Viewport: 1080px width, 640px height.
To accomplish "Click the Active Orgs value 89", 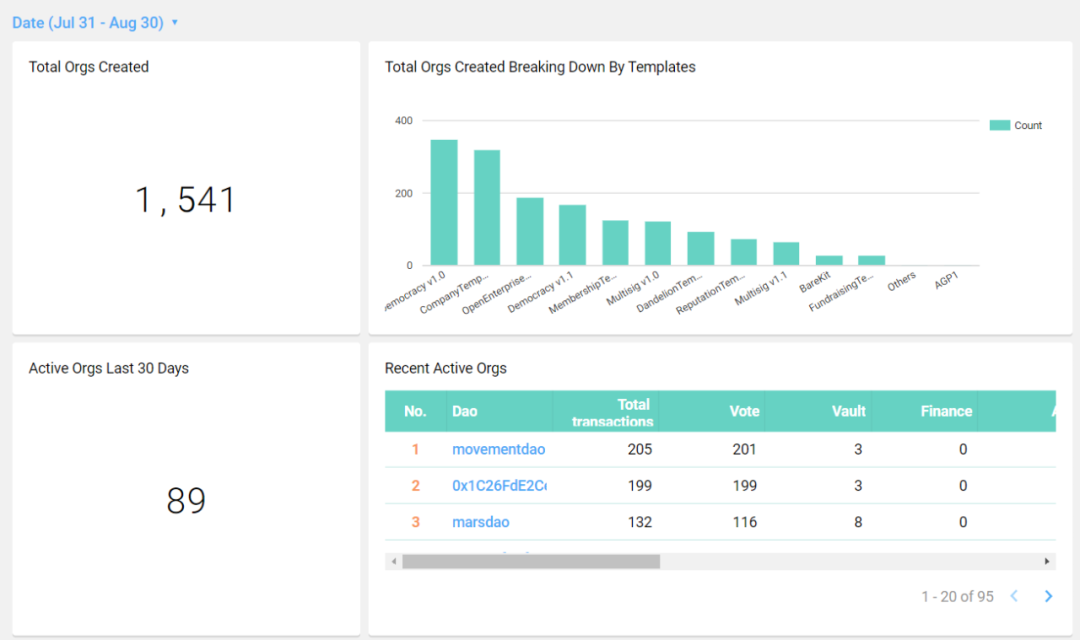I will 186,500.
